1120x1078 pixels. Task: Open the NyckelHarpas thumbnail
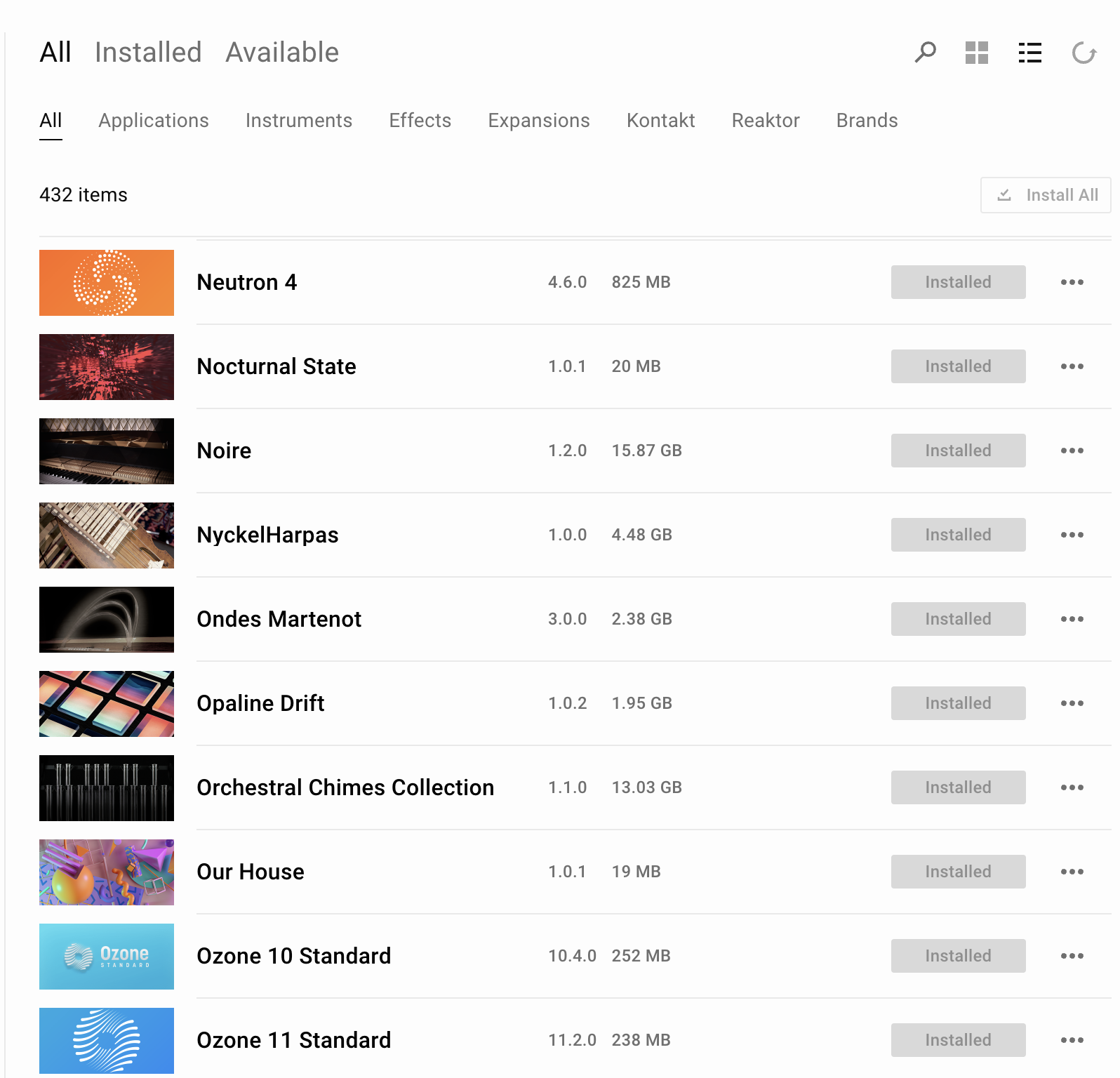(x=107, y=535)
